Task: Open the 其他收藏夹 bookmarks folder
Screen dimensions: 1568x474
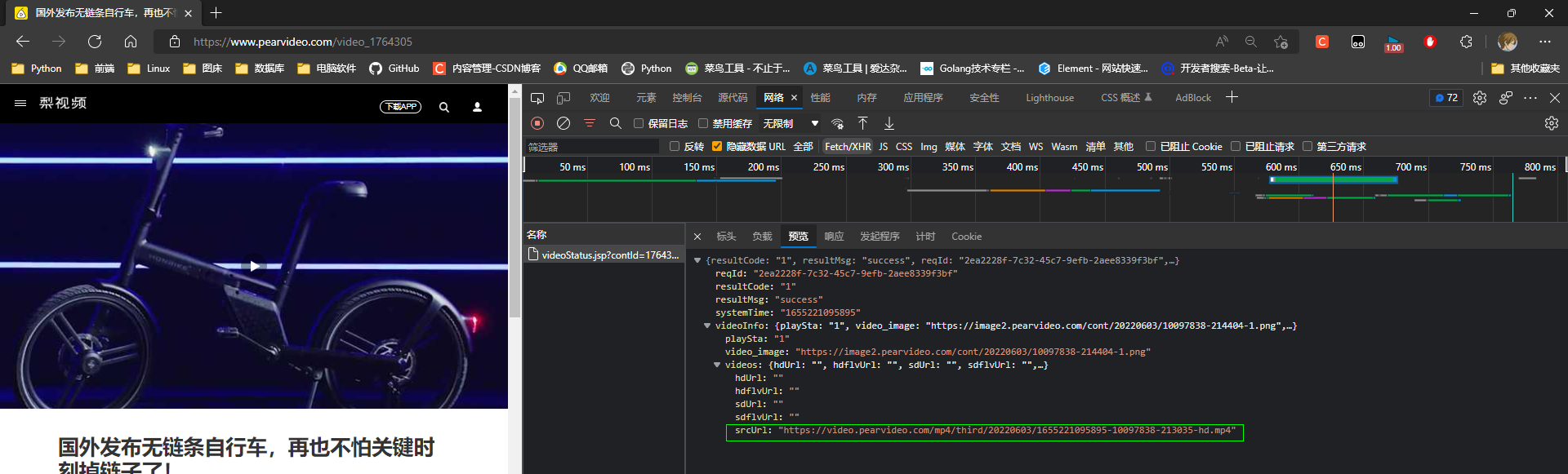Action: (x=1526, y=69)
